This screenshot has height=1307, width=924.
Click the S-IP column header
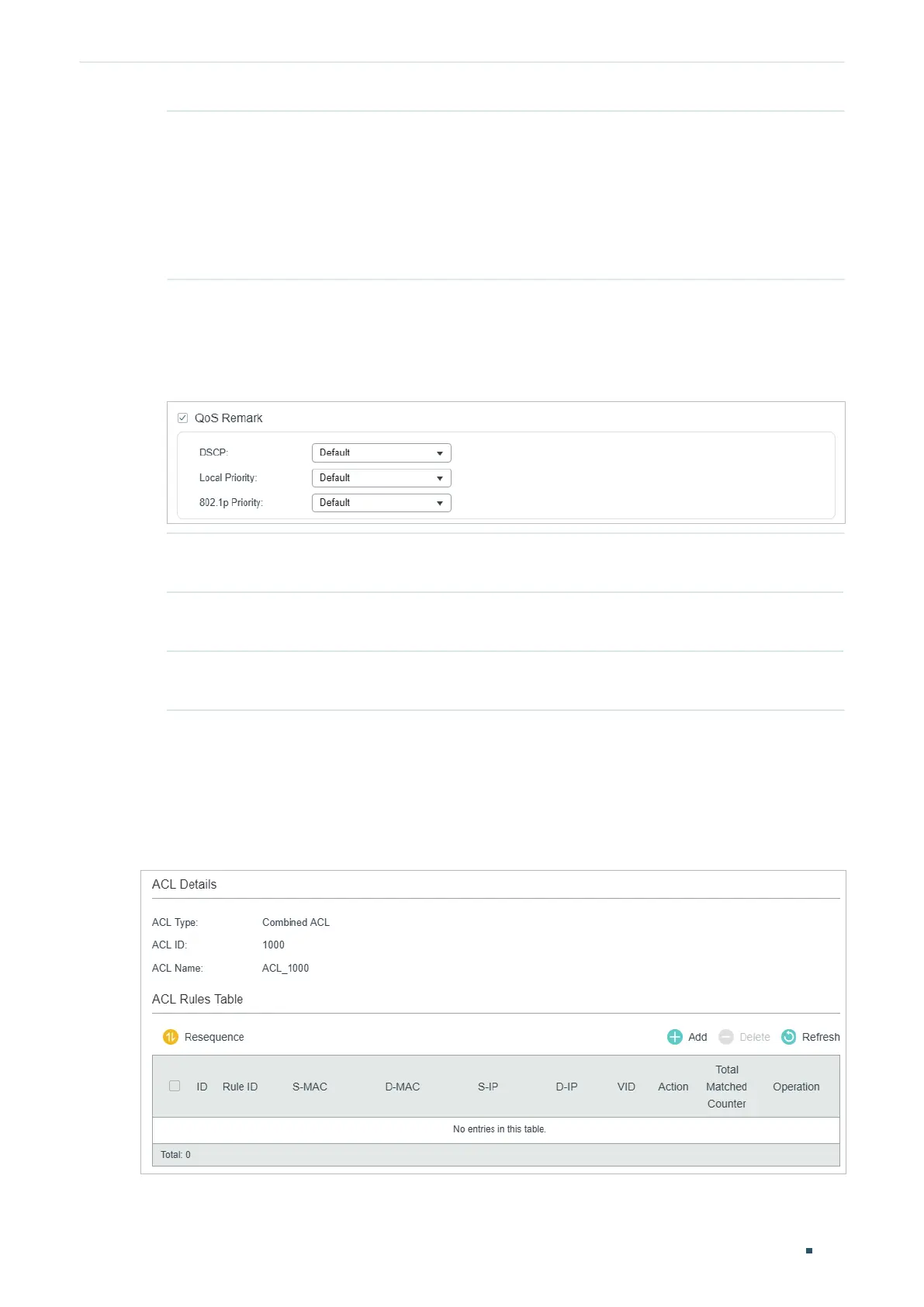(x=488, y=1087)
